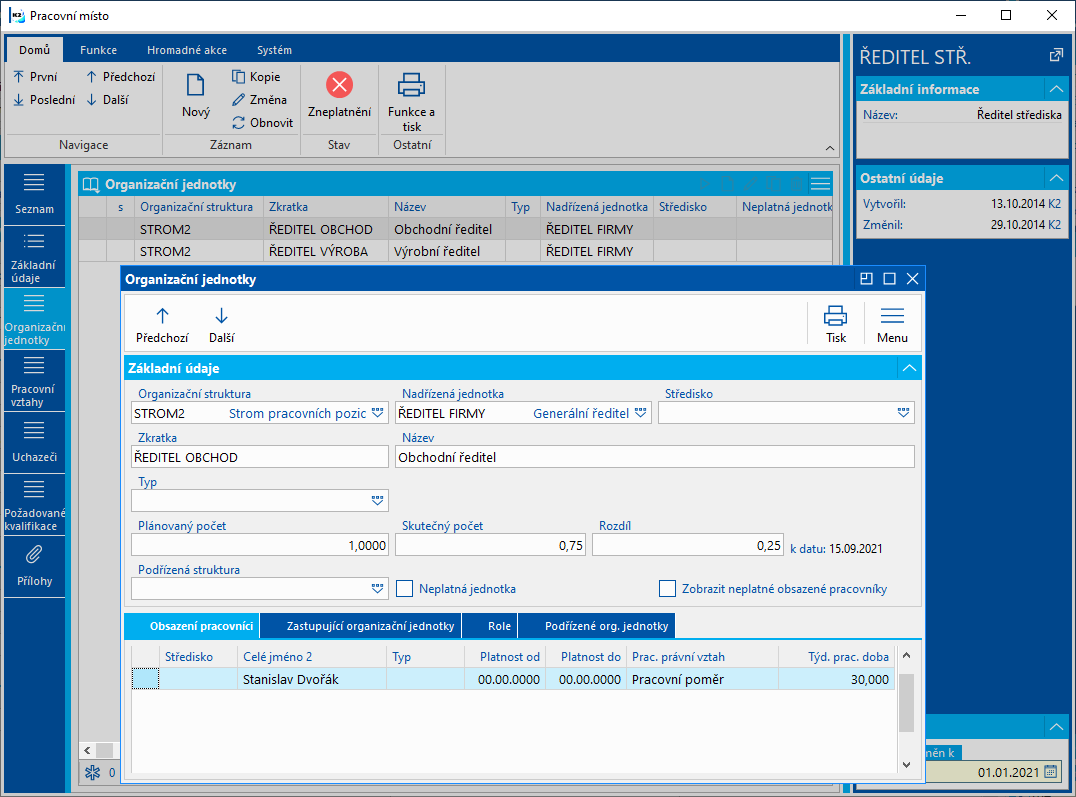Click the red Zneplatnění icon

339,86
